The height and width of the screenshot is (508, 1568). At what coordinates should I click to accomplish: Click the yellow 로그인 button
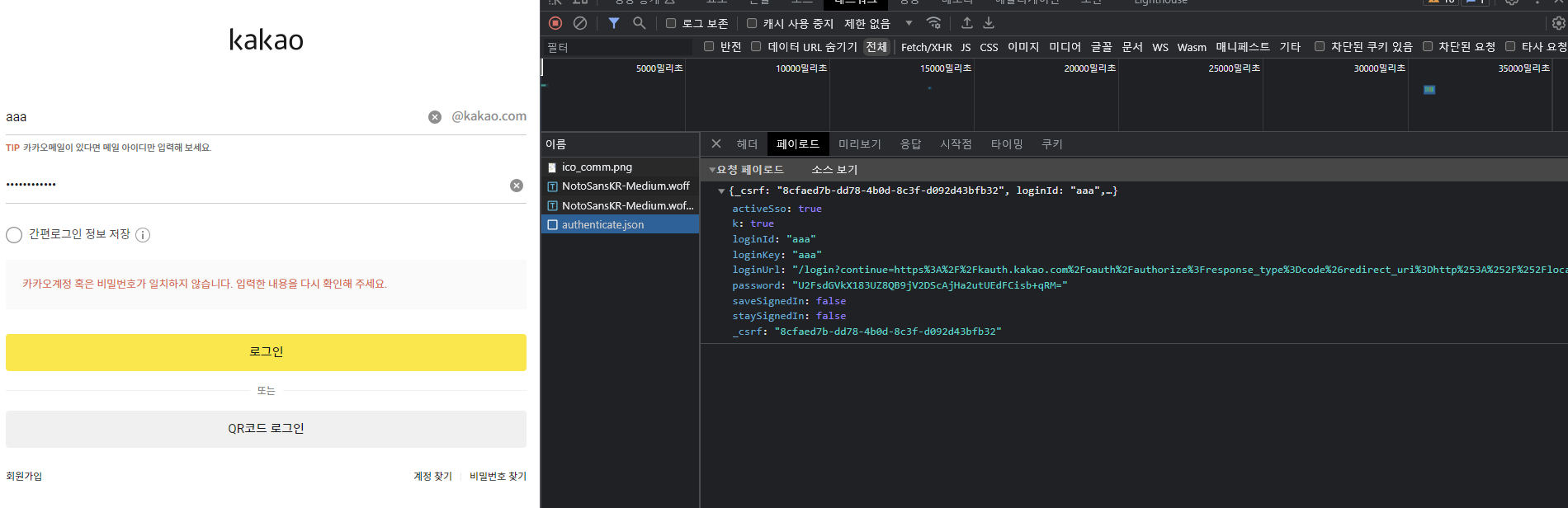tap(266, 352)
